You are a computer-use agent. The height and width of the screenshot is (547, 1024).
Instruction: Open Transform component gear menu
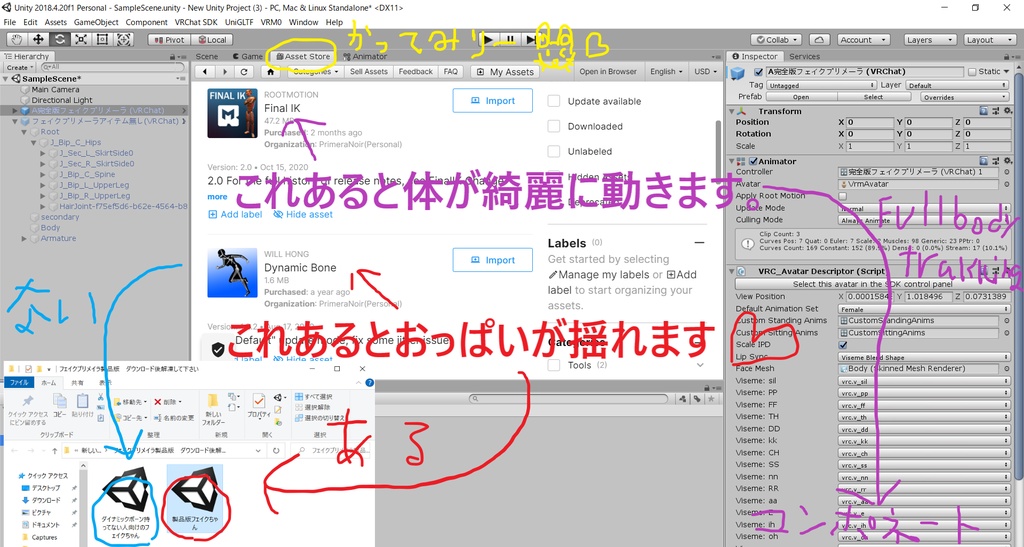[x=1008, y=112]
